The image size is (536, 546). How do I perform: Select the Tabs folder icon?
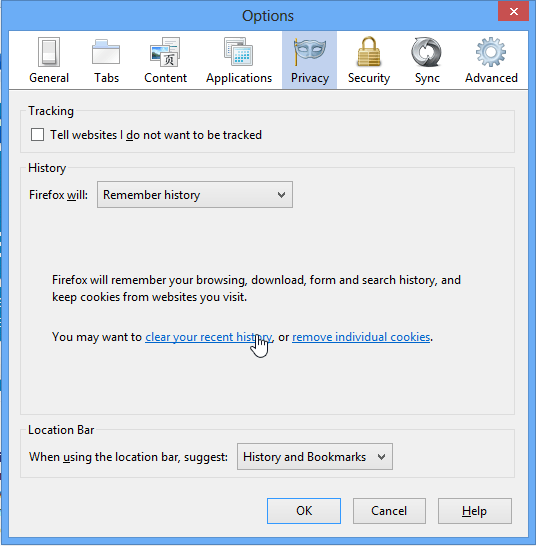click(106, 52)
